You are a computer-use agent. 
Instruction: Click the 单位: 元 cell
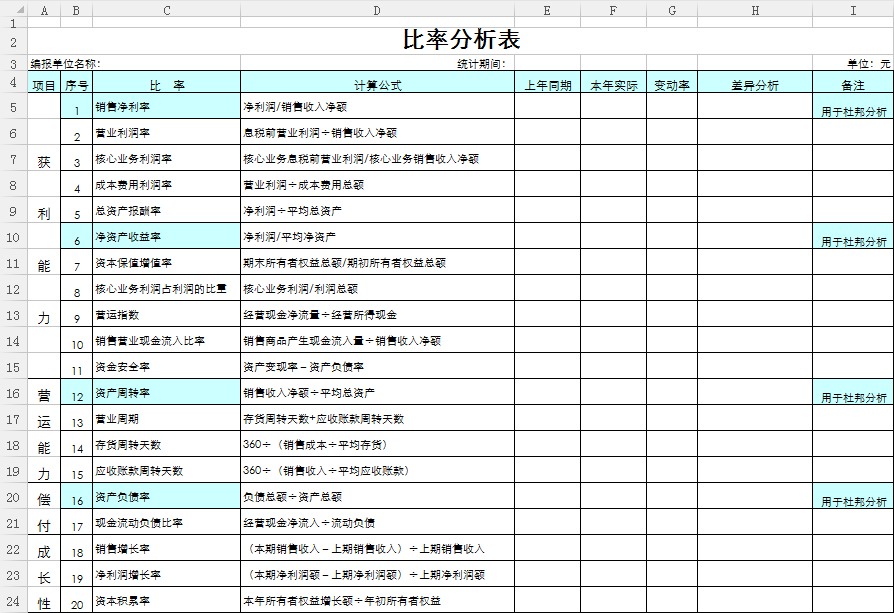pos(868,64)
